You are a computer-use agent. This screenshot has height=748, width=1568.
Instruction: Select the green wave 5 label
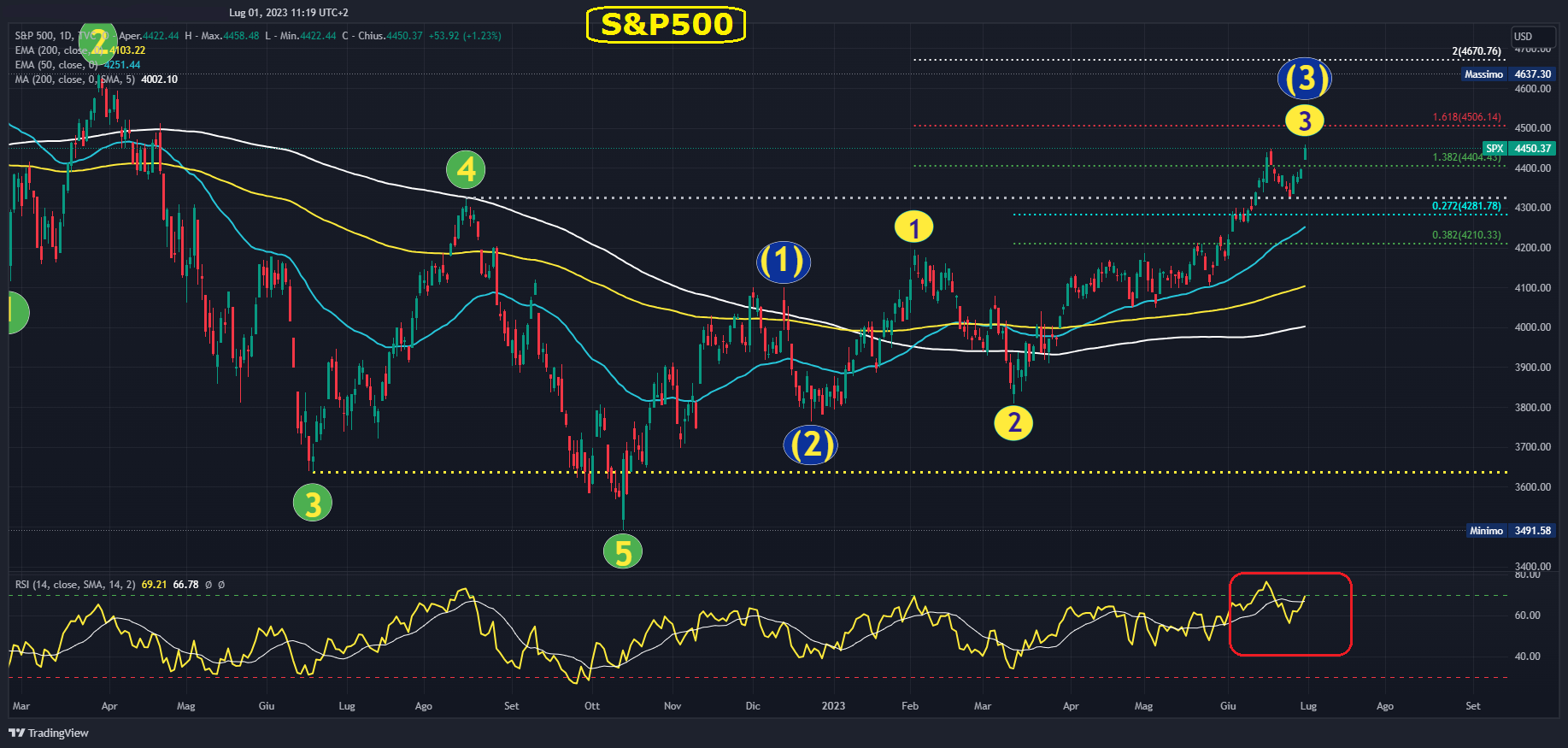623,552
